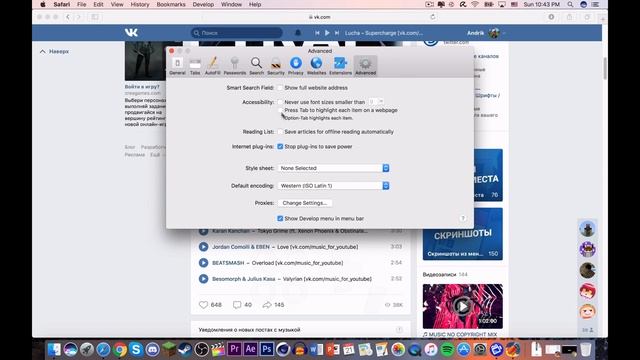
Task: Open Photoshop from the Dock
Action: point(267,349)
